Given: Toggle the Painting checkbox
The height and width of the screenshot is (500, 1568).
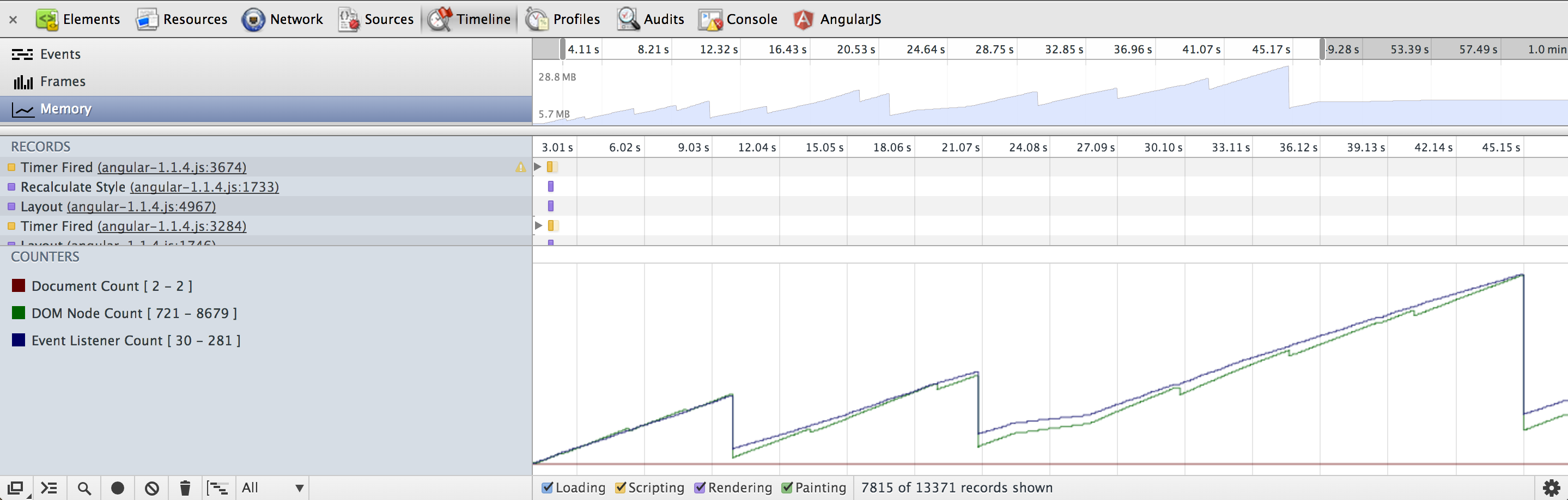Looking at the screenshot, I should [787, 488].
